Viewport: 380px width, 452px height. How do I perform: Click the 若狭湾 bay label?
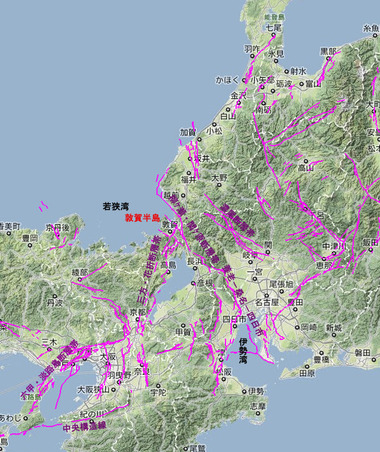115,206
